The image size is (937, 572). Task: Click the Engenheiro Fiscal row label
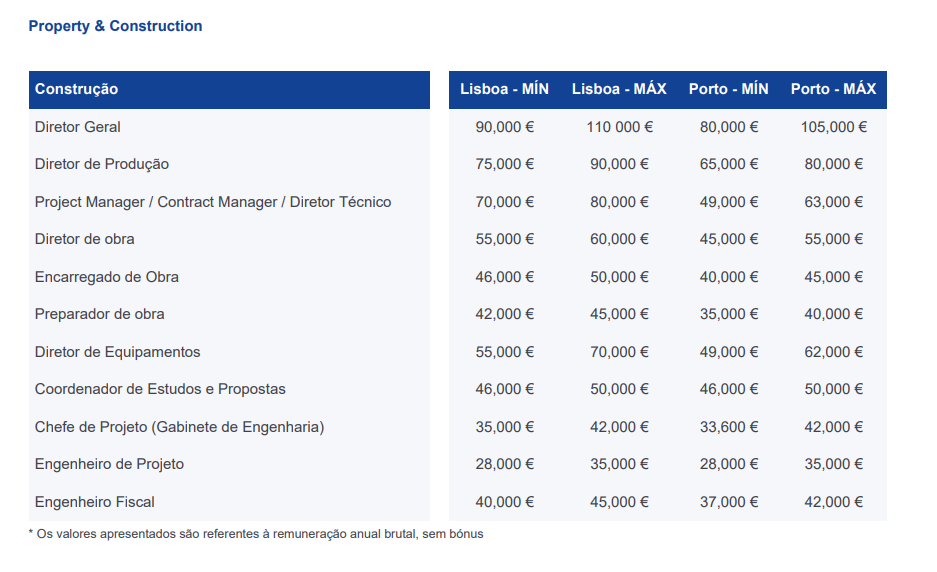pos(94,502)
